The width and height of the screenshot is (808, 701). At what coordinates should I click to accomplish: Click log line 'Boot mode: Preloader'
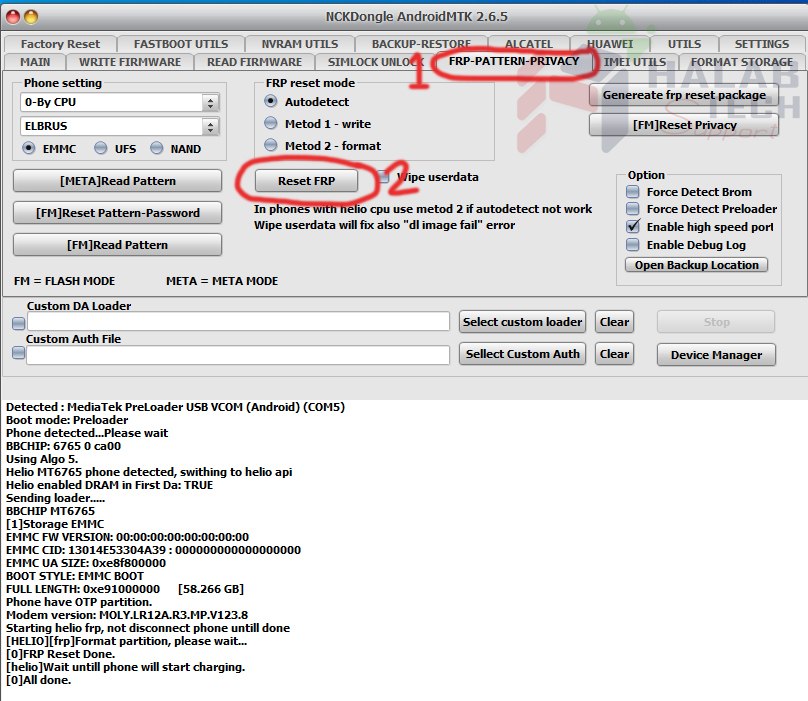(67, 420)
